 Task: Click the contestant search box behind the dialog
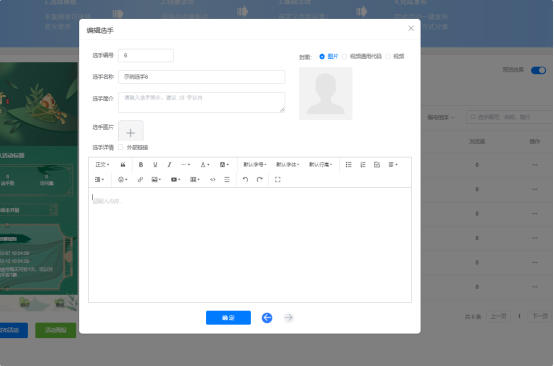(509, 117)
